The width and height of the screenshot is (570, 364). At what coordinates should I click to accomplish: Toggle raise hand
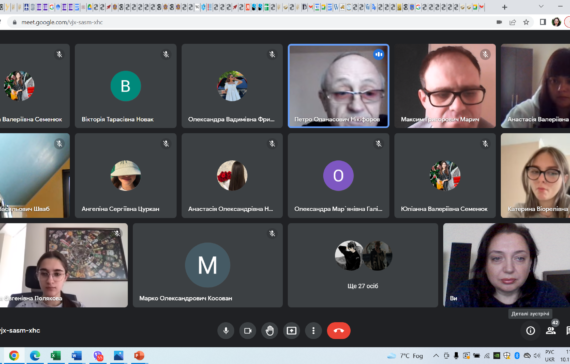(x=269, y=331)
